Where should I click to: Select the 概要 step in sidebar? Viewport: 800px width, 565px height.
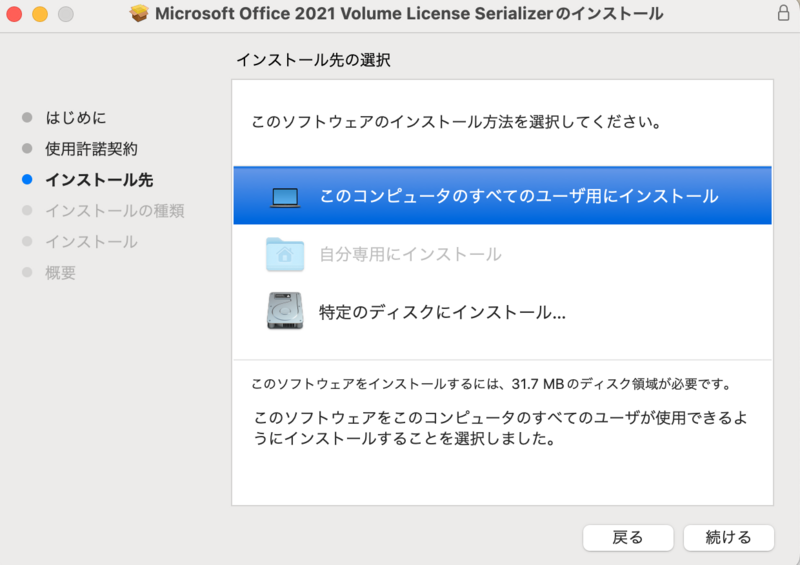[60, 273]
